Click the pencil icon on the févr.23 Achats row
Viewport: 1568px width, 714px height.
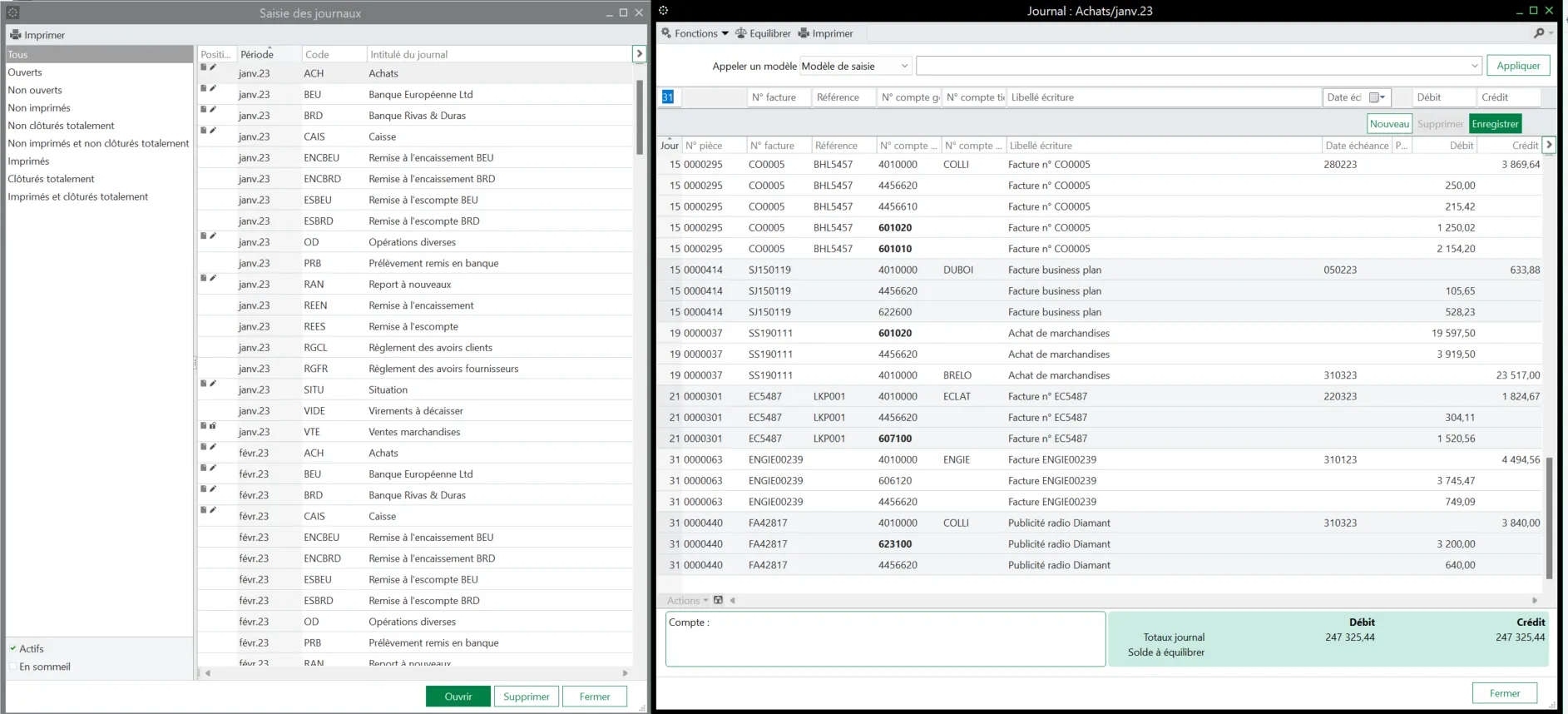[213, 447]
